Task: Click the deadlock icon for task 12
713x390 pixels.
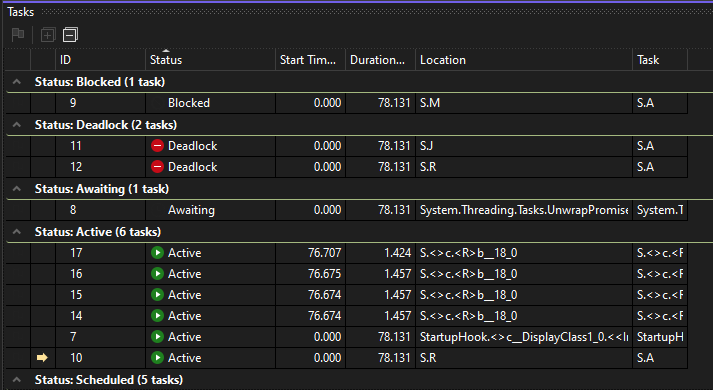Action: (x=157, y=167)
